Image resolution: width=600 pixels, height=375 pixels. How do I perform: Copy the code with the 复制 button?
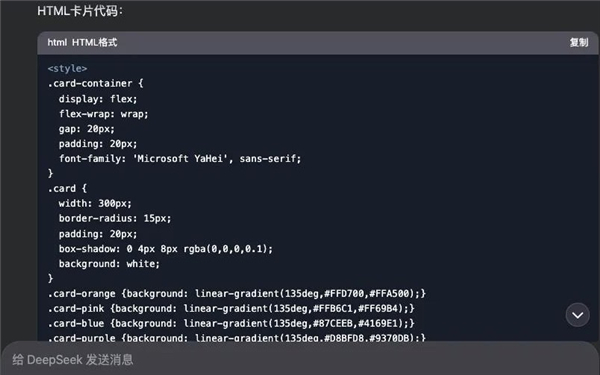tap(579, 42)
